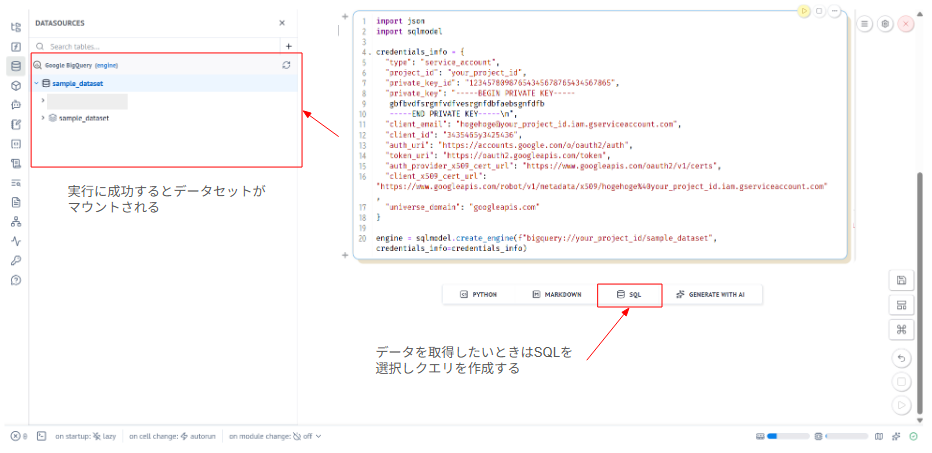Click the refresh icon beside Google BigQuery
This screenshot has height=453, width=932.
(x=287, y=65)
